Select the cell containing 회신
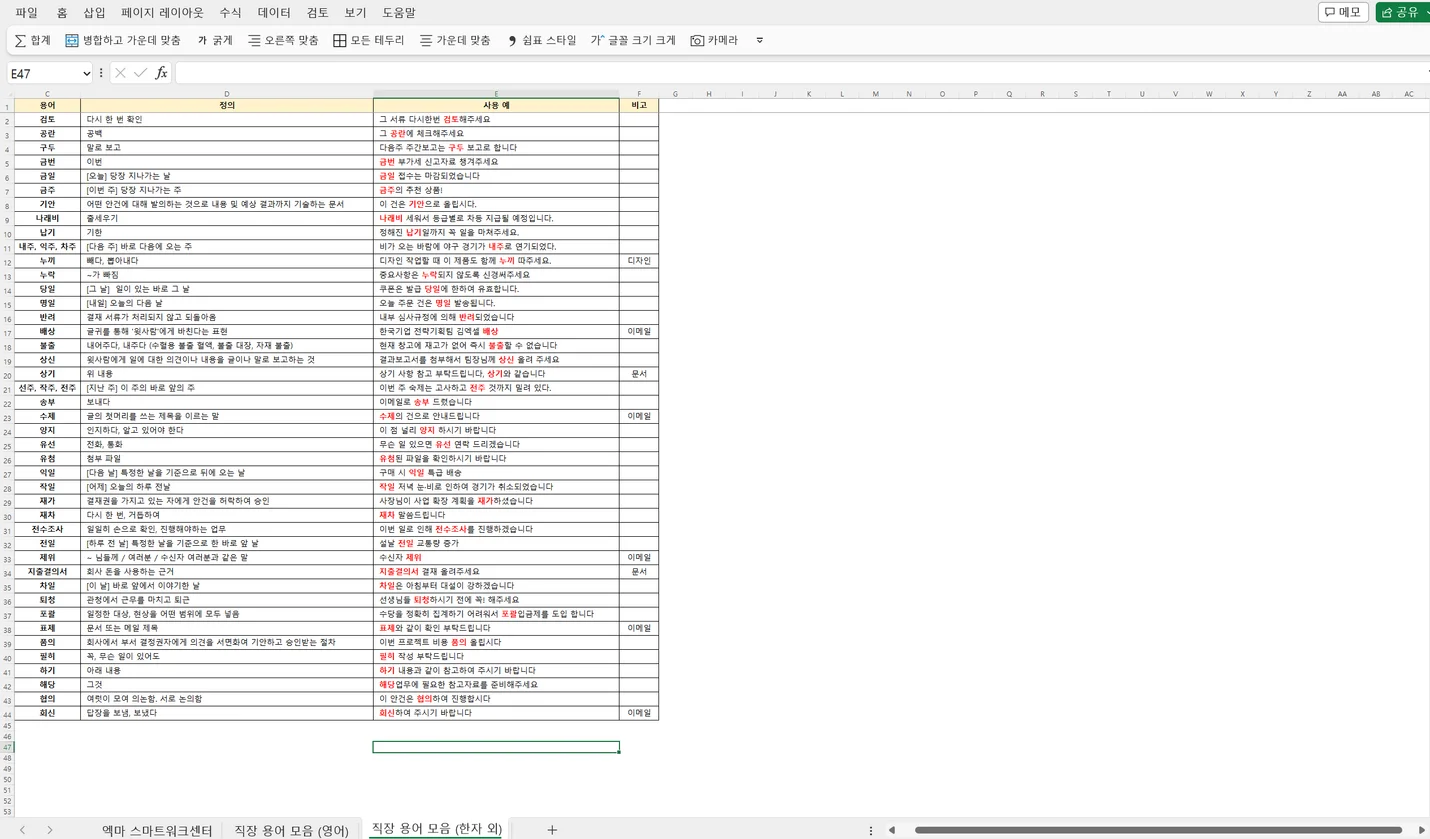This screenshot has width=1430, height=839. coord(47,713)
